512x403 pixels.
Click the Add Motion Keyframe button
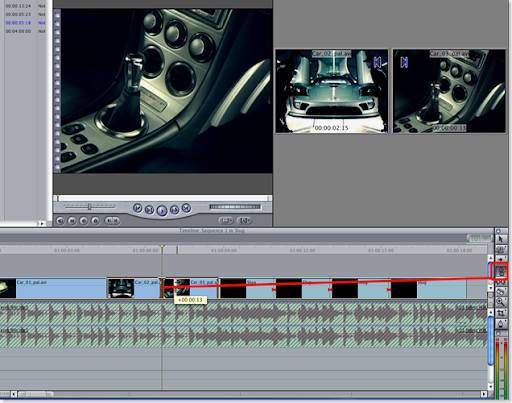pos(83,221)
